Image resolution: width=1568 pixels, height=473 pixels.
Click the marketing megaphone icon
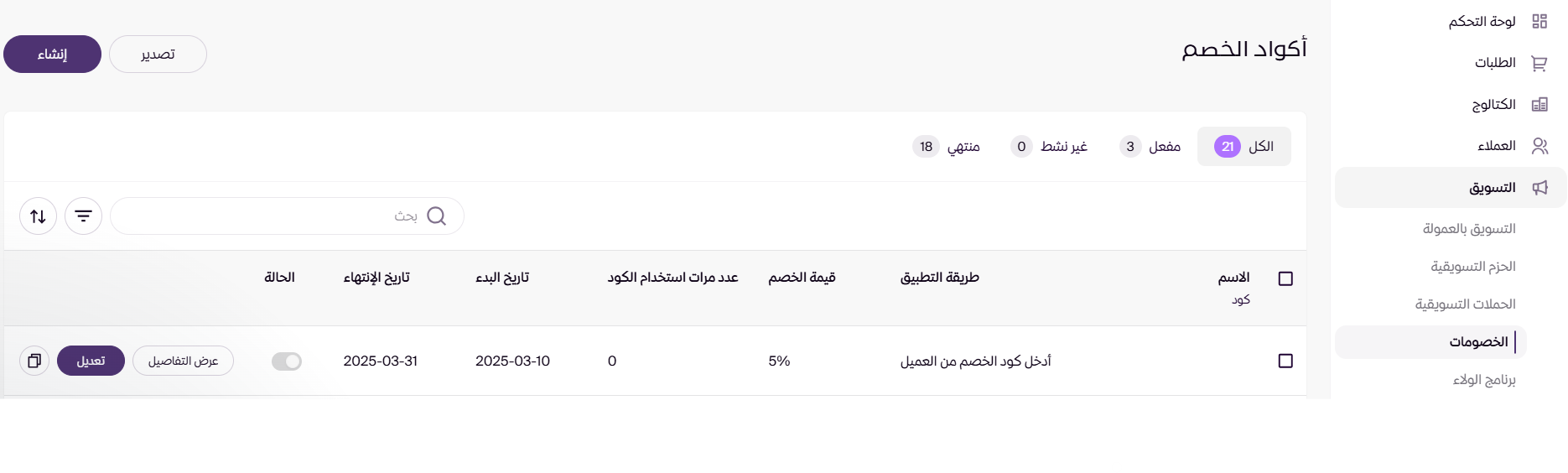(x=1539, y=188)
